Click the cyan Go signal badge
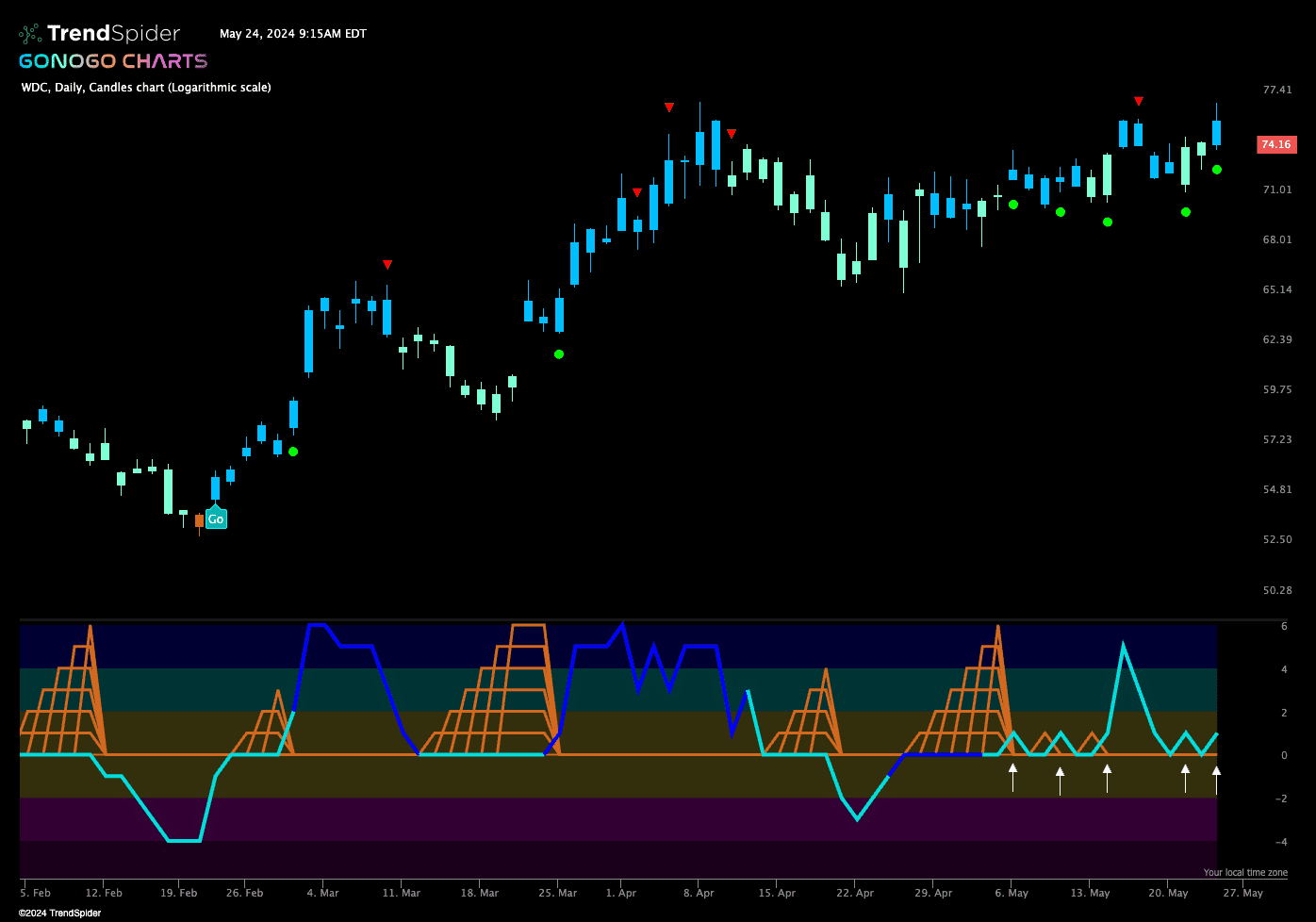1316x922 pixels. point(216,519)
